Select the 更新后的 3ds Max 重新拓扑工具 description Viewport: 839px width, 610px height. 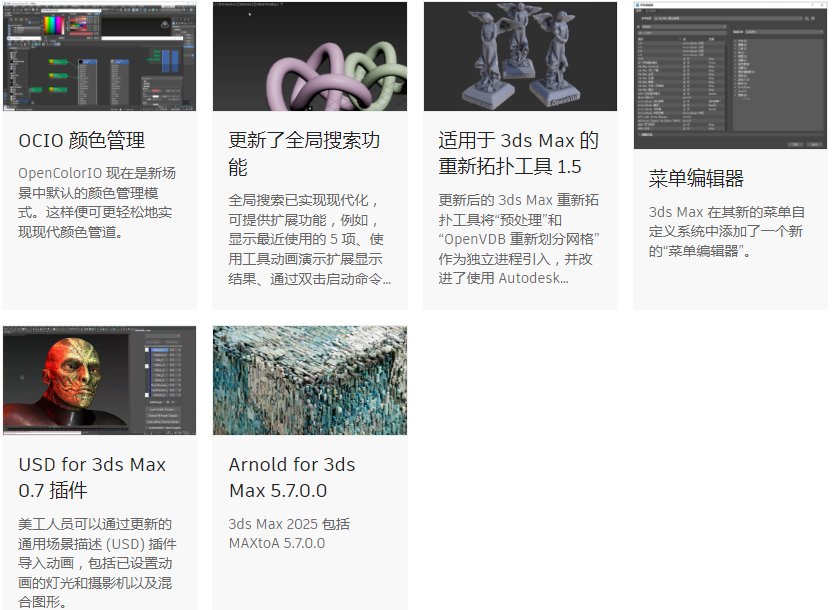coord(518,239)
